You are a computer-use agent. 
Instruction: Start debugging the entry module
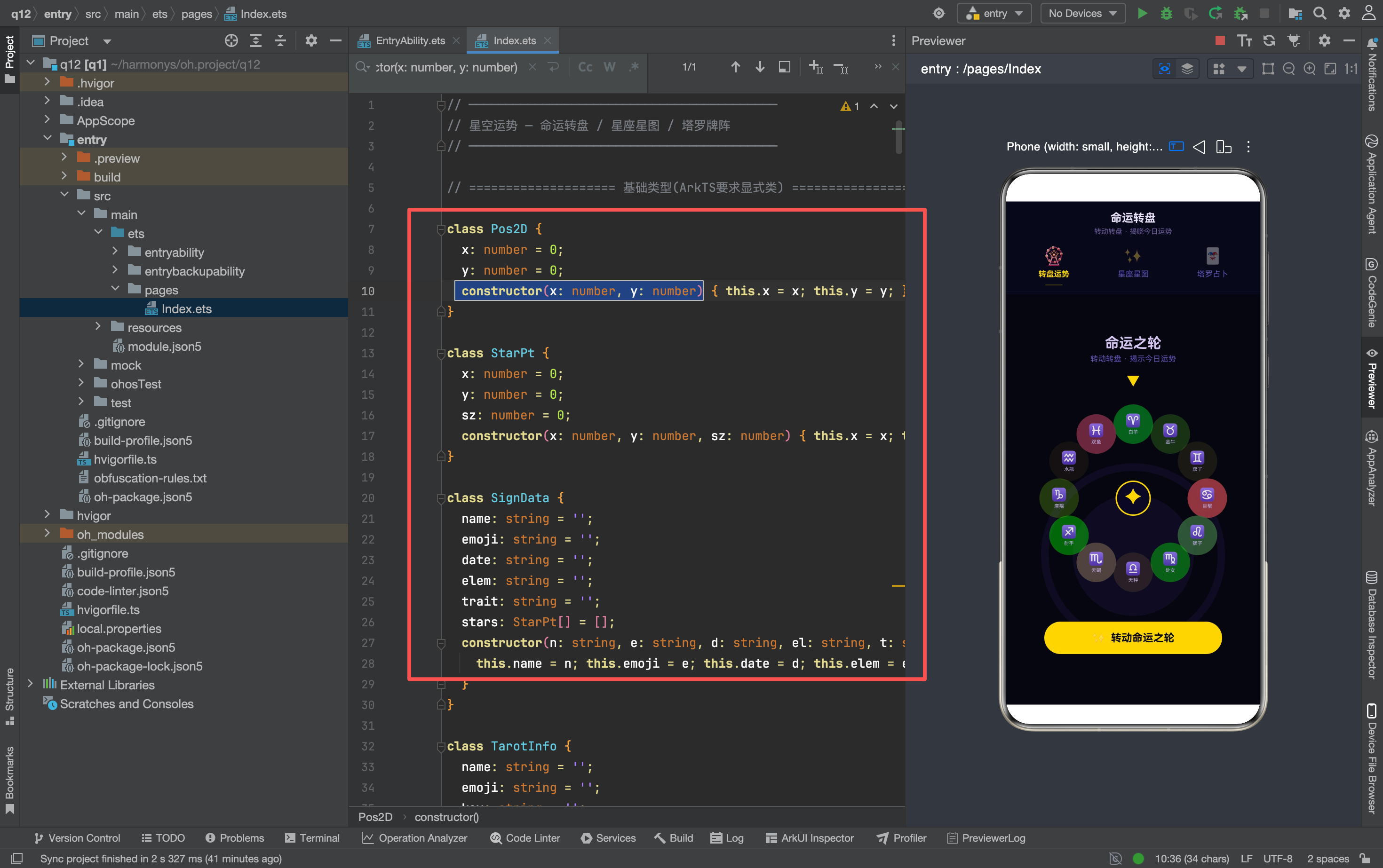pos(1167,13)
